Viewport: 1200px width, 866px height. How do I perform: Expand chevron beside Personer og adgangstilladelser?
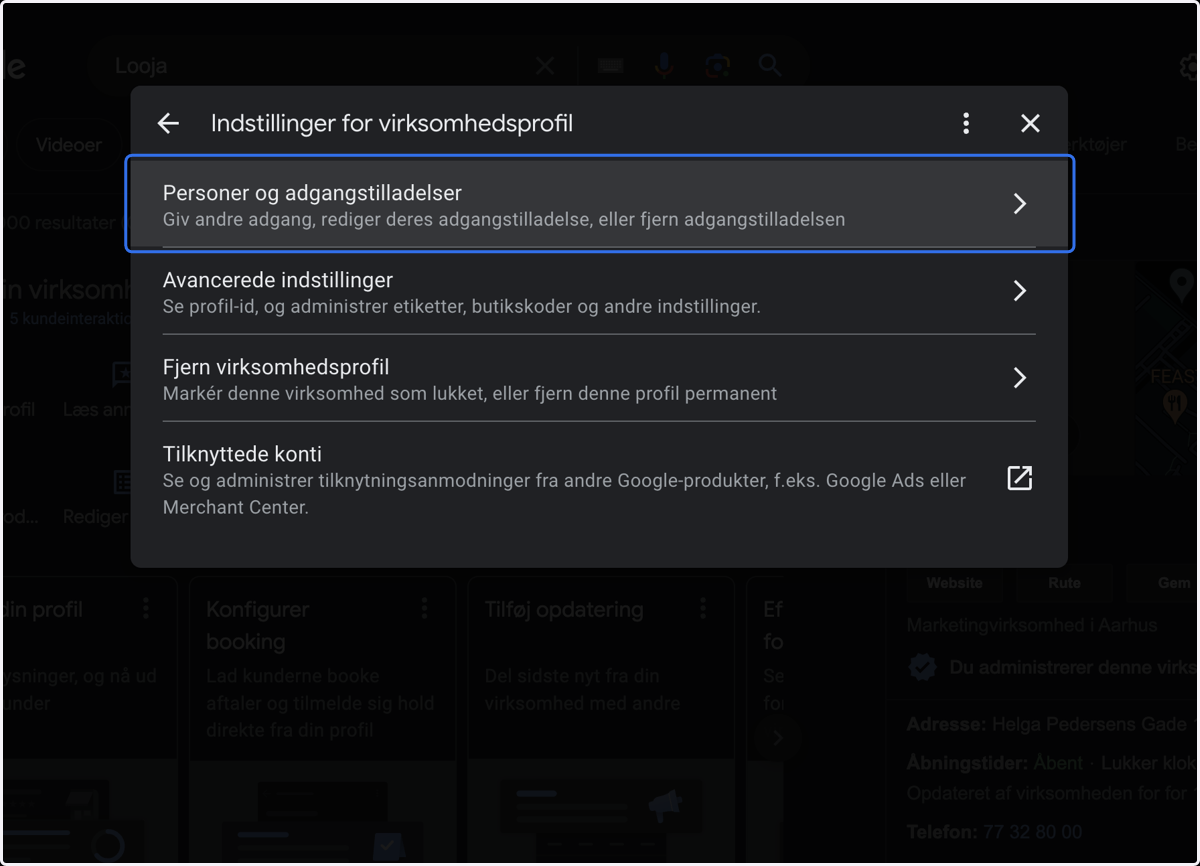click(x=1020, y=204)
